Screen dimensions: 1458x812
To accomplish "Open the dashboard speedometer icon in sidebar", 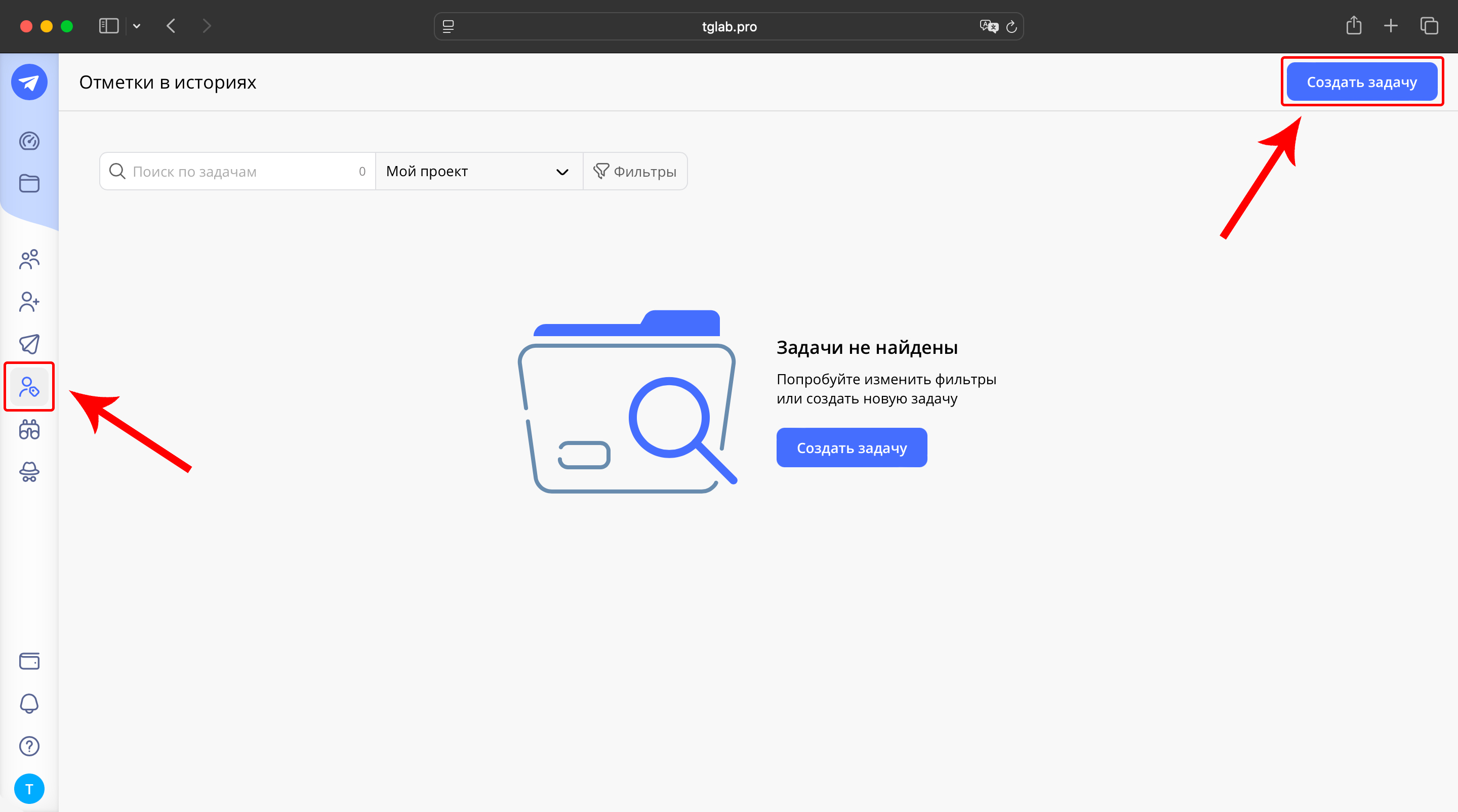I will click(x=29, y=141).
